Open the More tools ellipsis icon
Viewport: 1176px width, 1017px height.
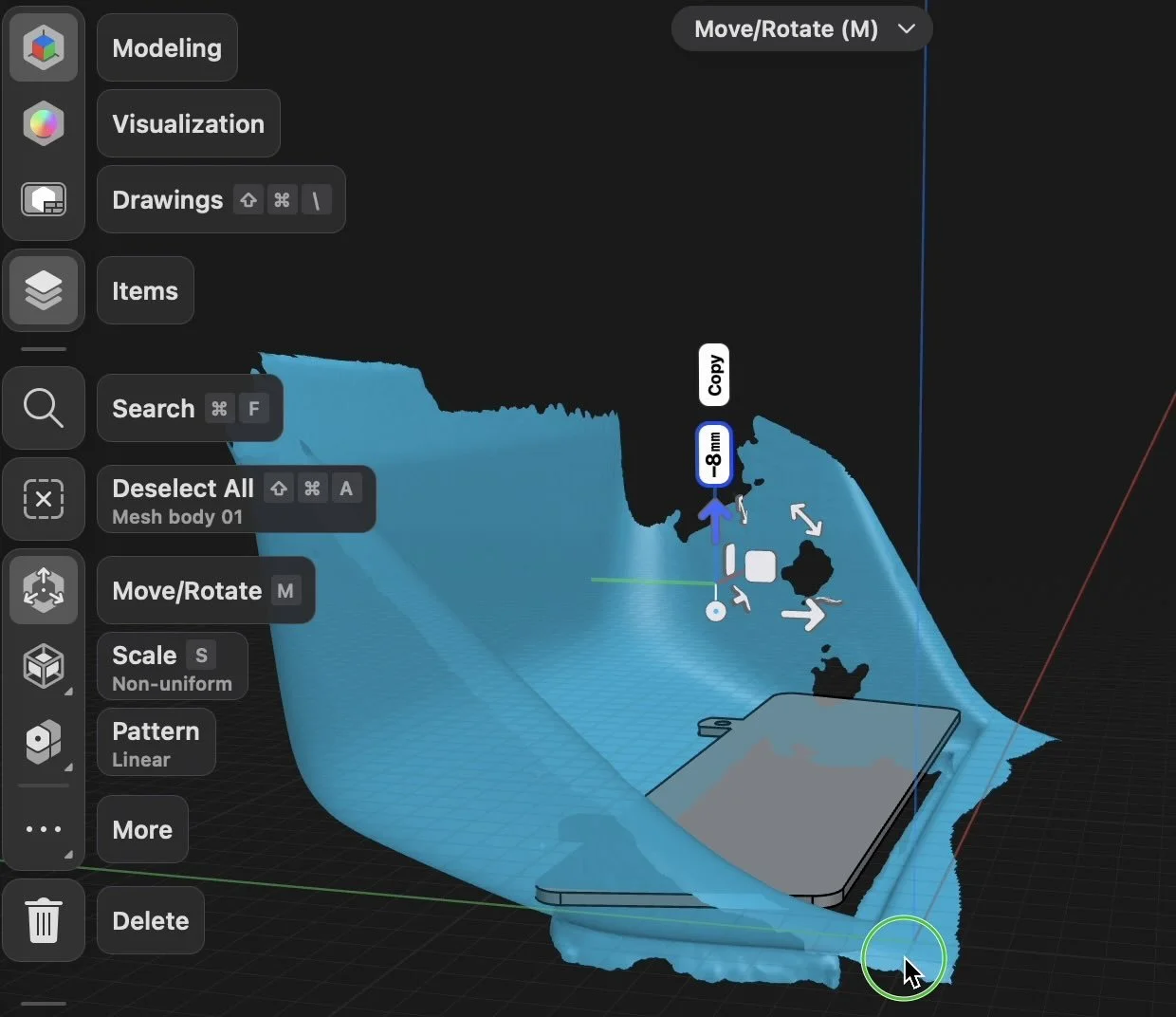[x=44, y=829]
